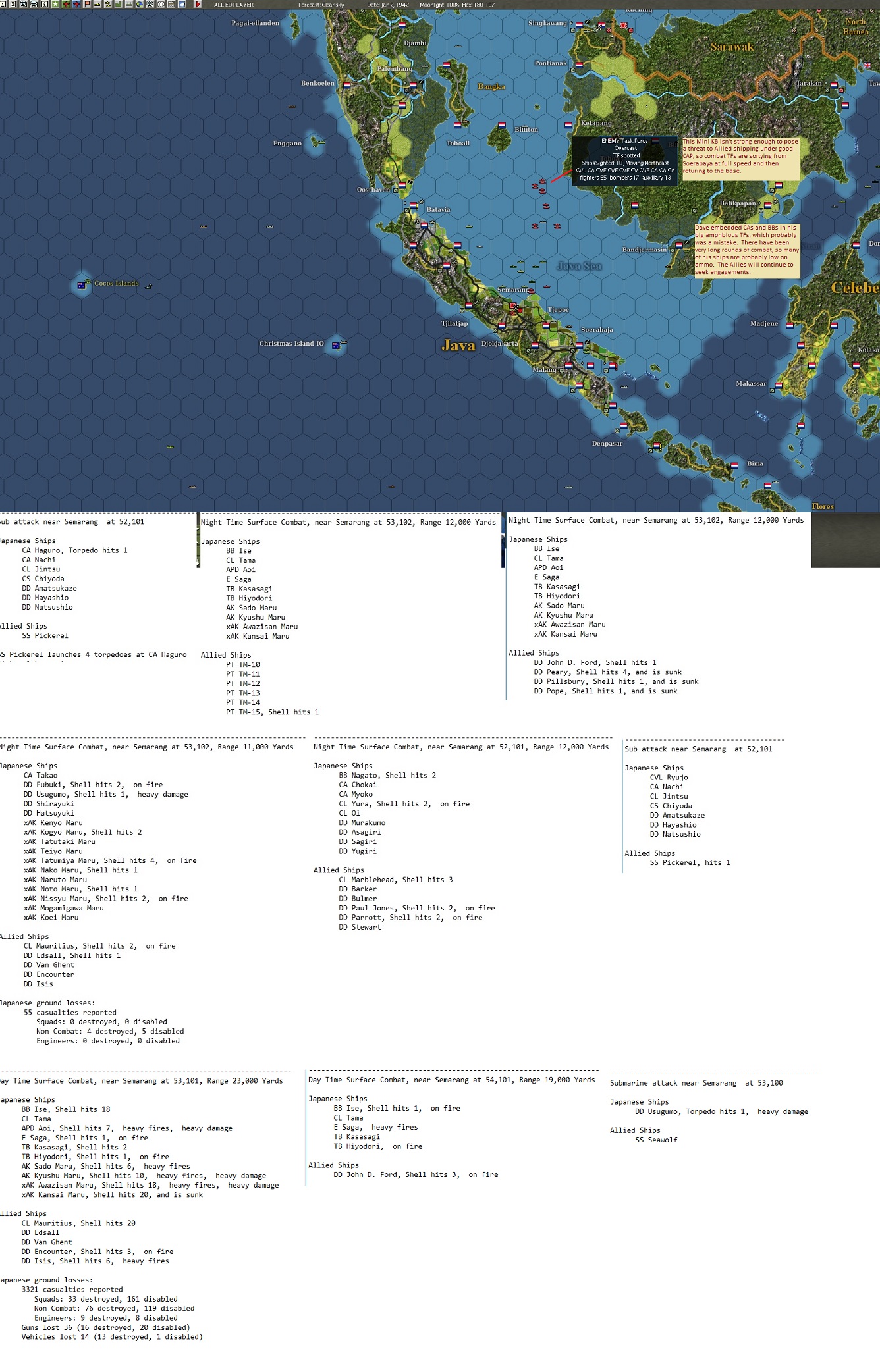Select the Benkoelen base flag icon
This screenshot has width=880, height=1372.
[x=347, y=84]
